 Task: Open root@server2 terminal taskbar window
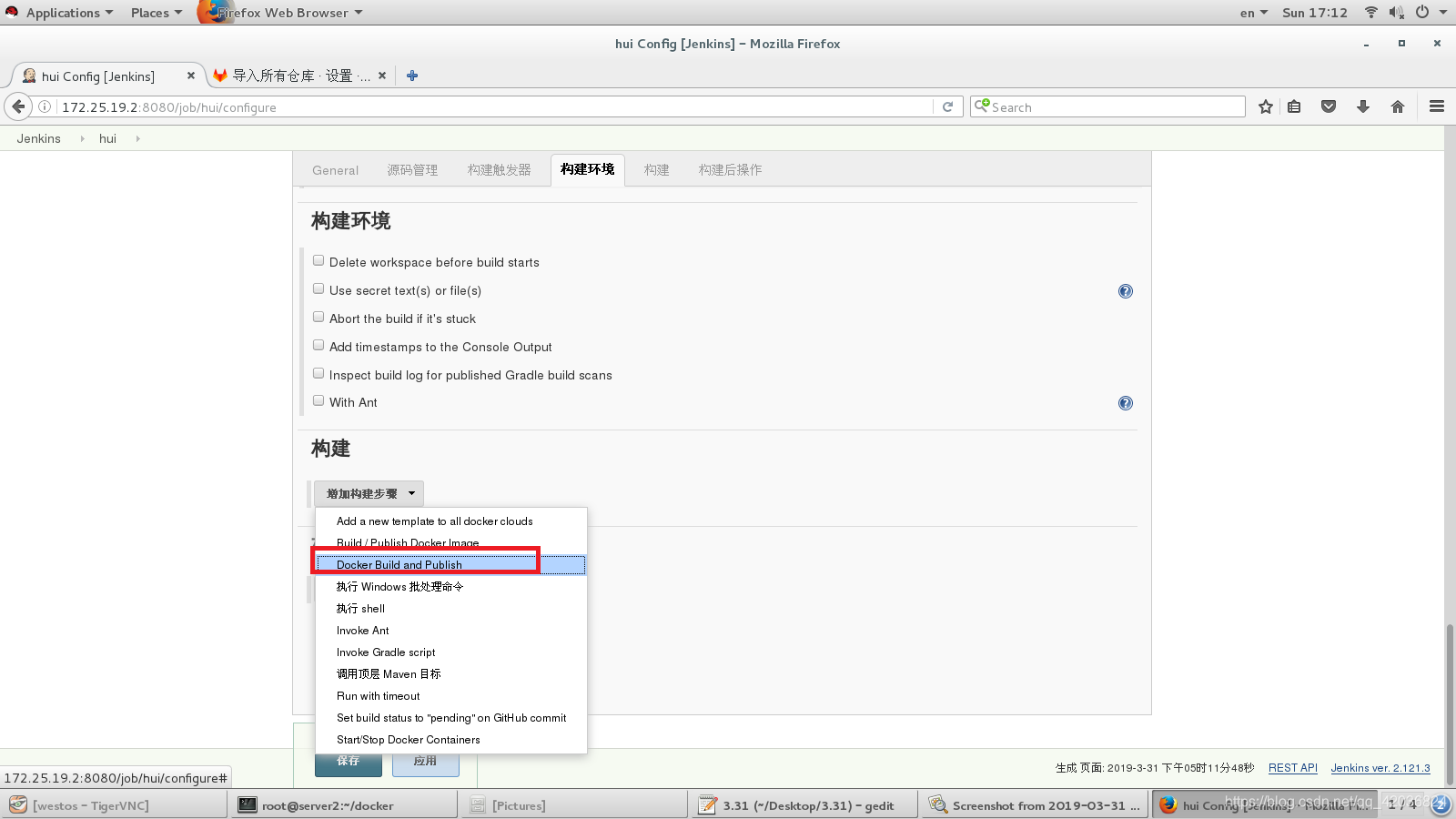[x=344, y=805]
